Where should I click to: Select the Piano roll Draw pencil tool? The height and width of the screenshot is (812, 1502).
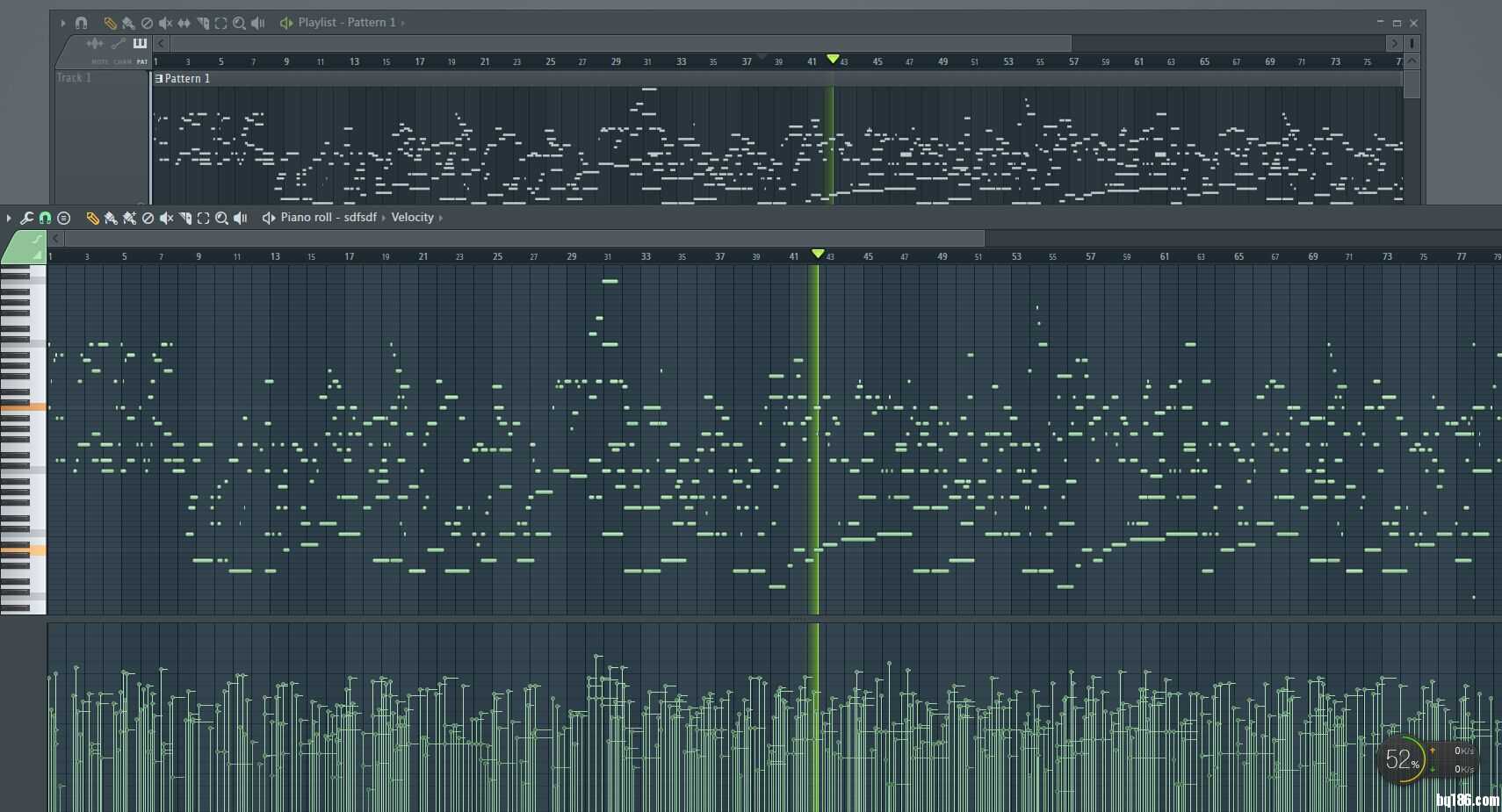(x=92, y=218)
